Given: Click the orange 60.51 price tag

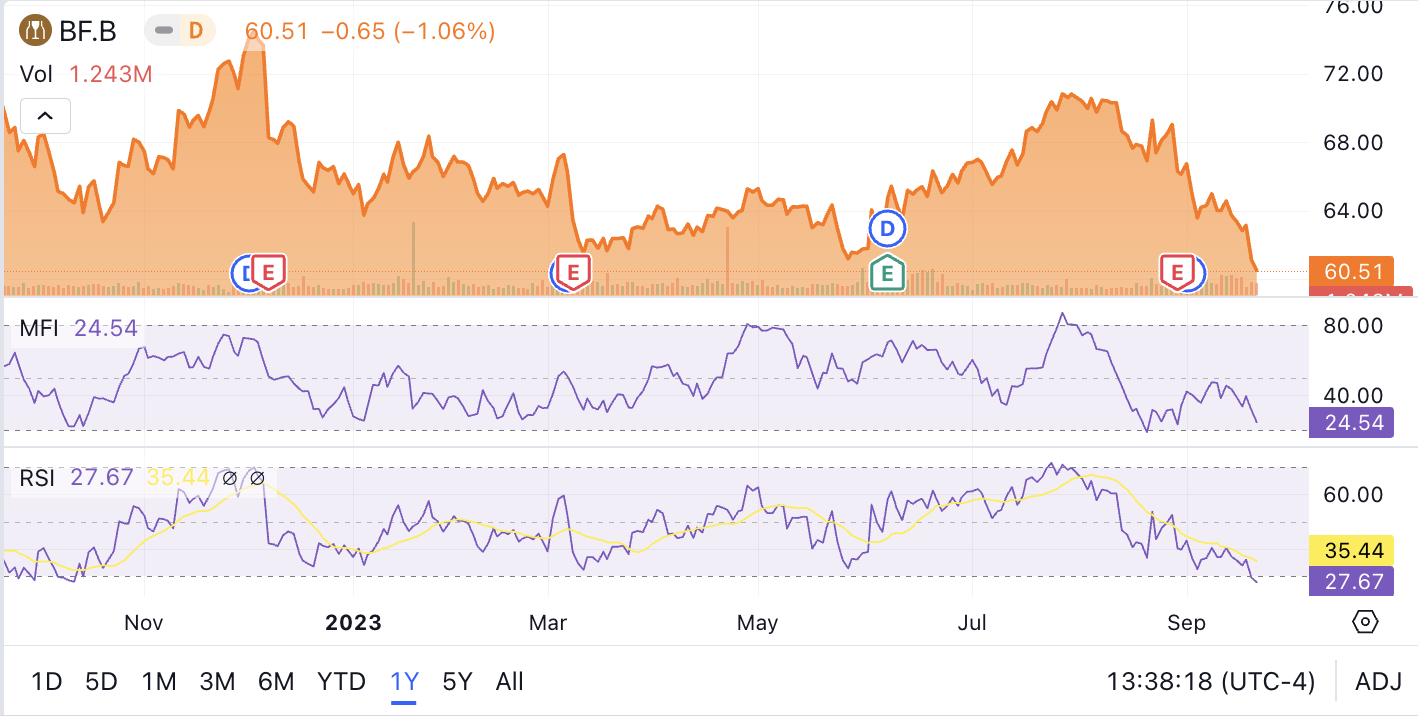Looking at the screenshot, I should pyautogui.click(x=1351, y=271).
